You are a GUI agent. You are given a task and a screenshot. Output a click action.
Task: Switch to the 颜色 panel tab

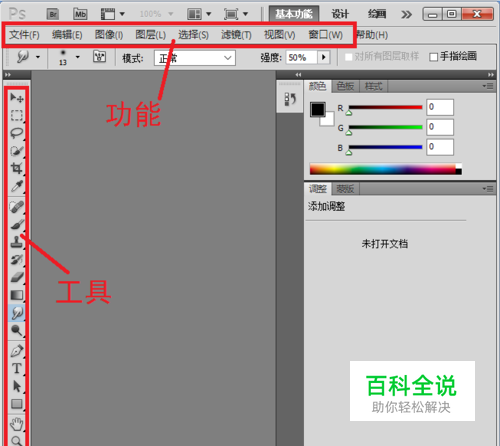[x=317, y=86]
